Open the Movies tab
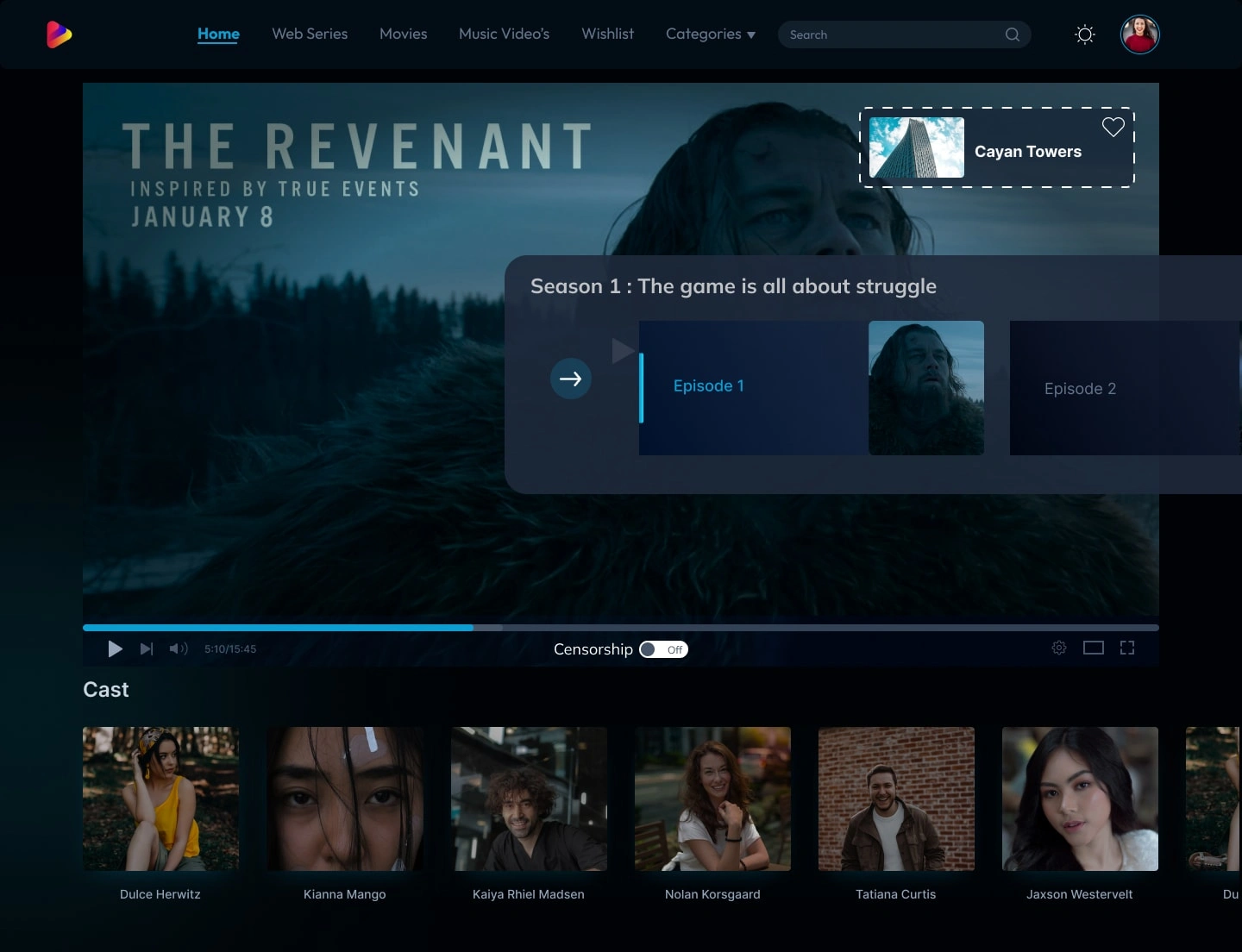The width and height of the screenshot is (1242, 952). point(404,34)
